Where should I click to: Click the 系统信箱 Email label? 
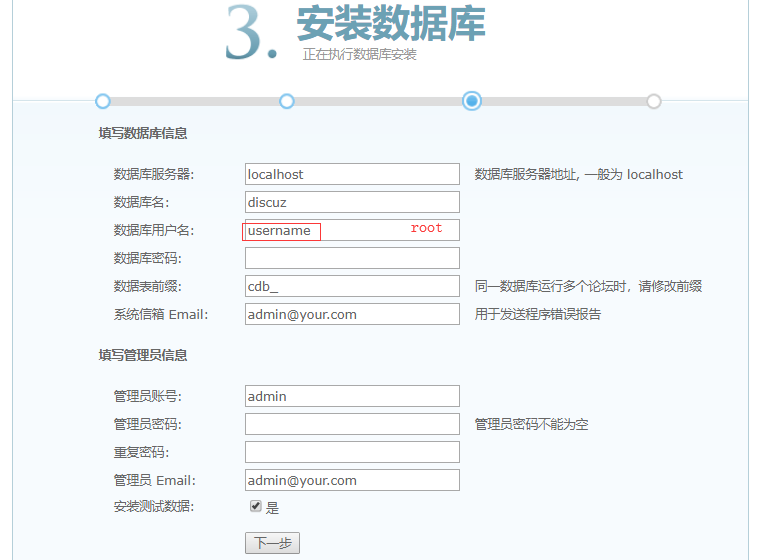point(161,315)
